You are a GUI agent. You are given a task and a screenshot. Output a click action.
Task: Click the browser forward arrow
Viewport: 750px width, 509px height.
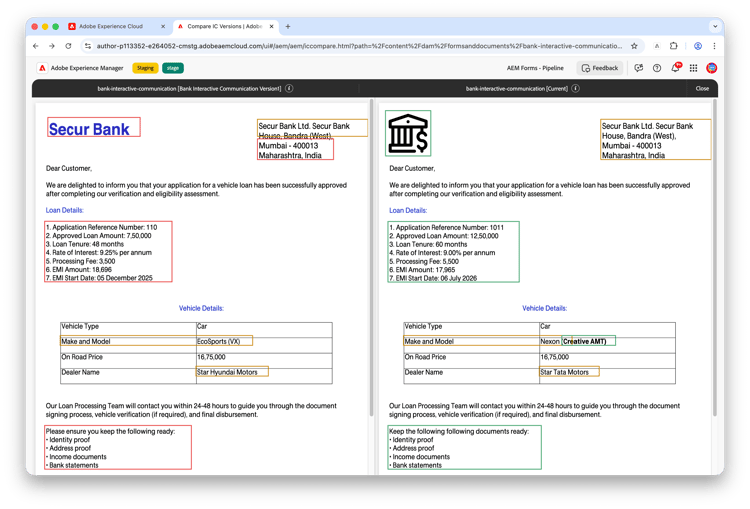click(52, 46)
